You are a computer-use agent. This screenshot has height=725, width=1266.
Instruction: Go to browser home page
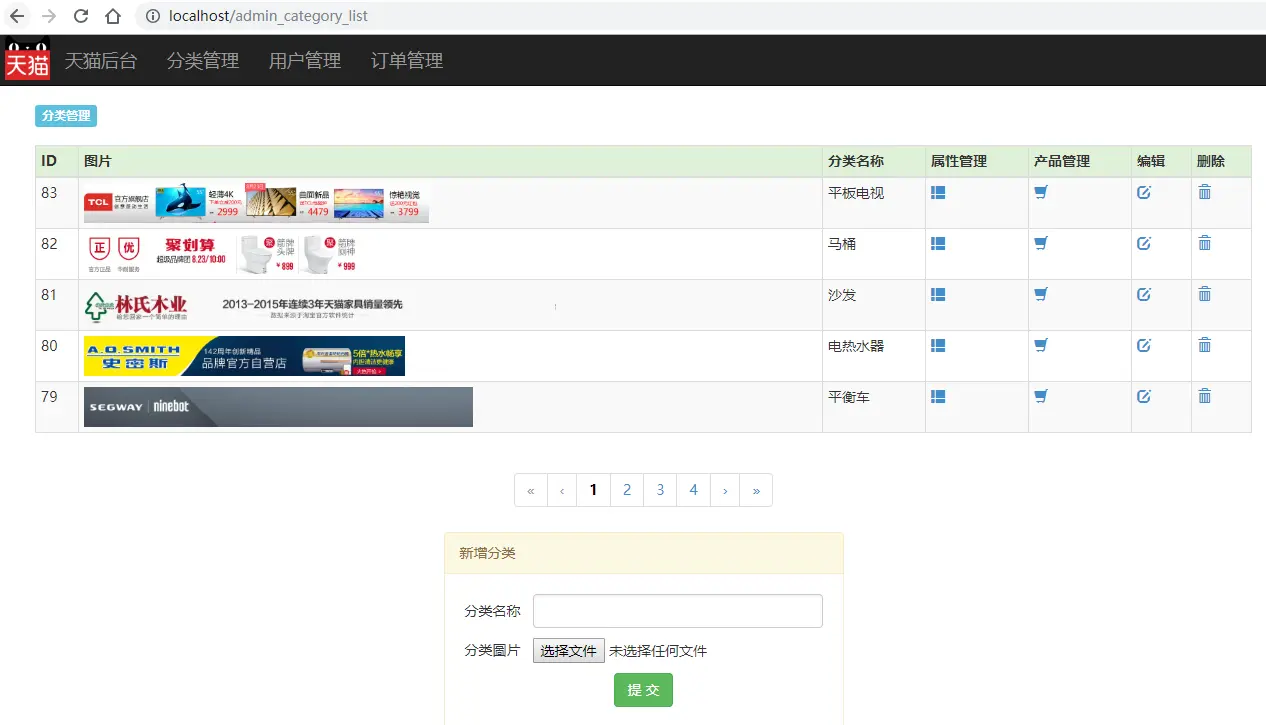click(x=113, y=16)
